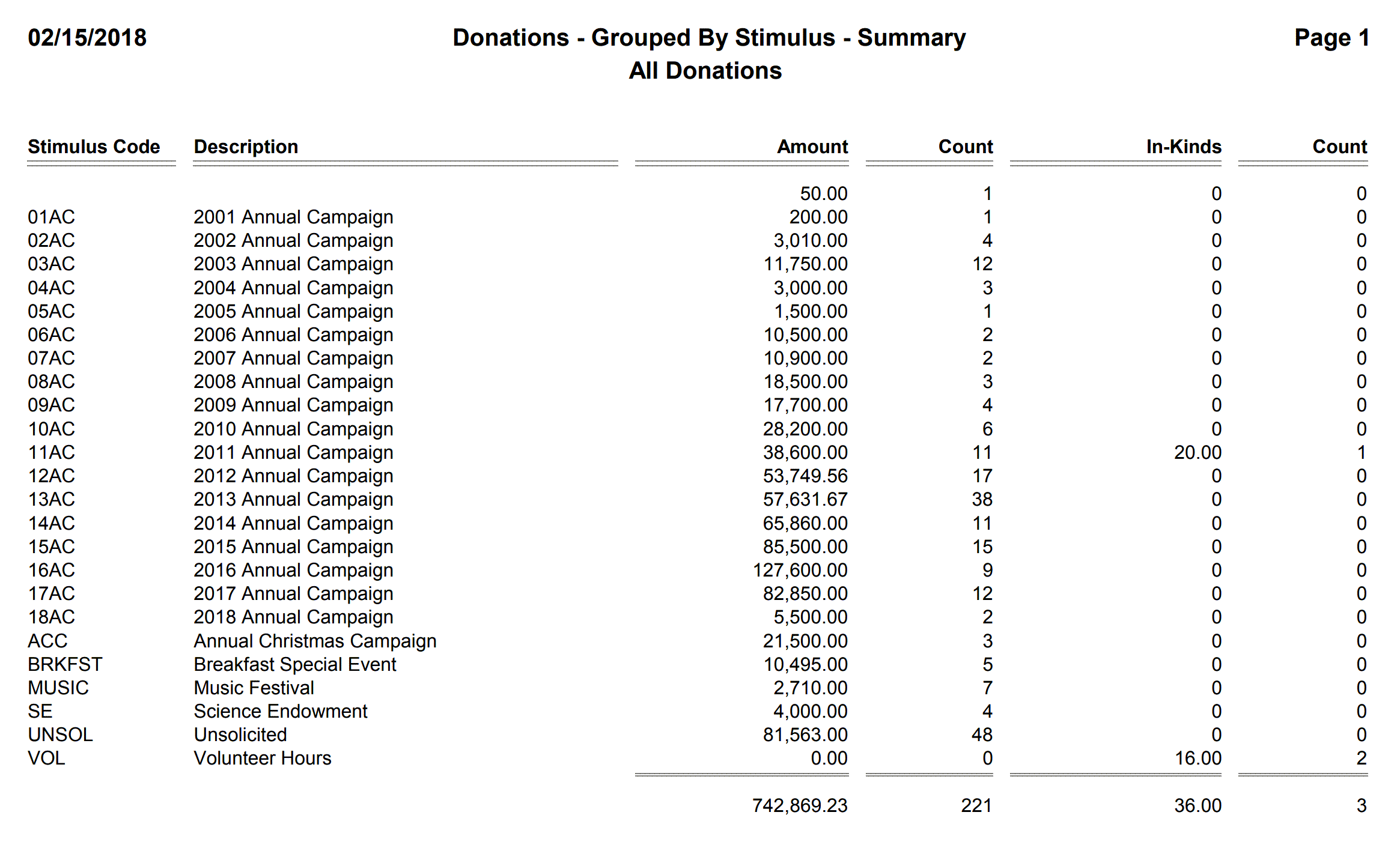Click description '2013 Annual Campaign'
The image size is (1400, 842).
click(x=293, y=500)
